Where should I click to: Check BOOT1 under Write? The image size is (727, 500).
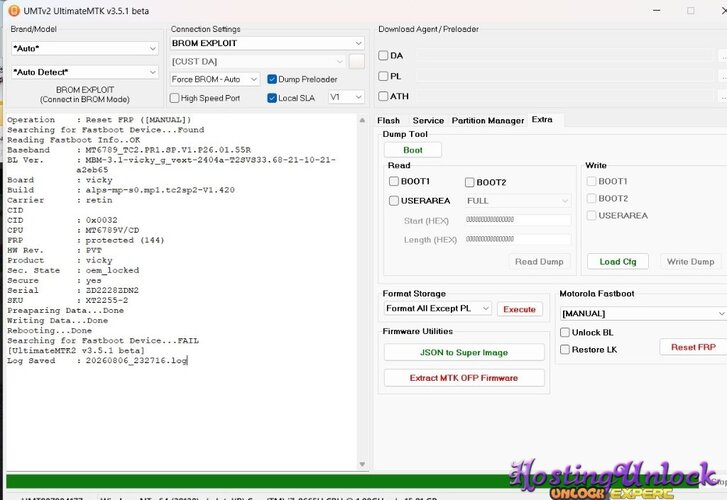pyautogui.click(x=591, y=181)
